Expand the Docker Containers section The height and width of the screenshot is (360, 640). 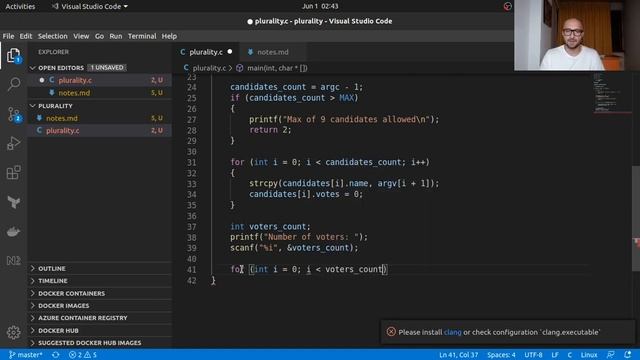point(71,293)
